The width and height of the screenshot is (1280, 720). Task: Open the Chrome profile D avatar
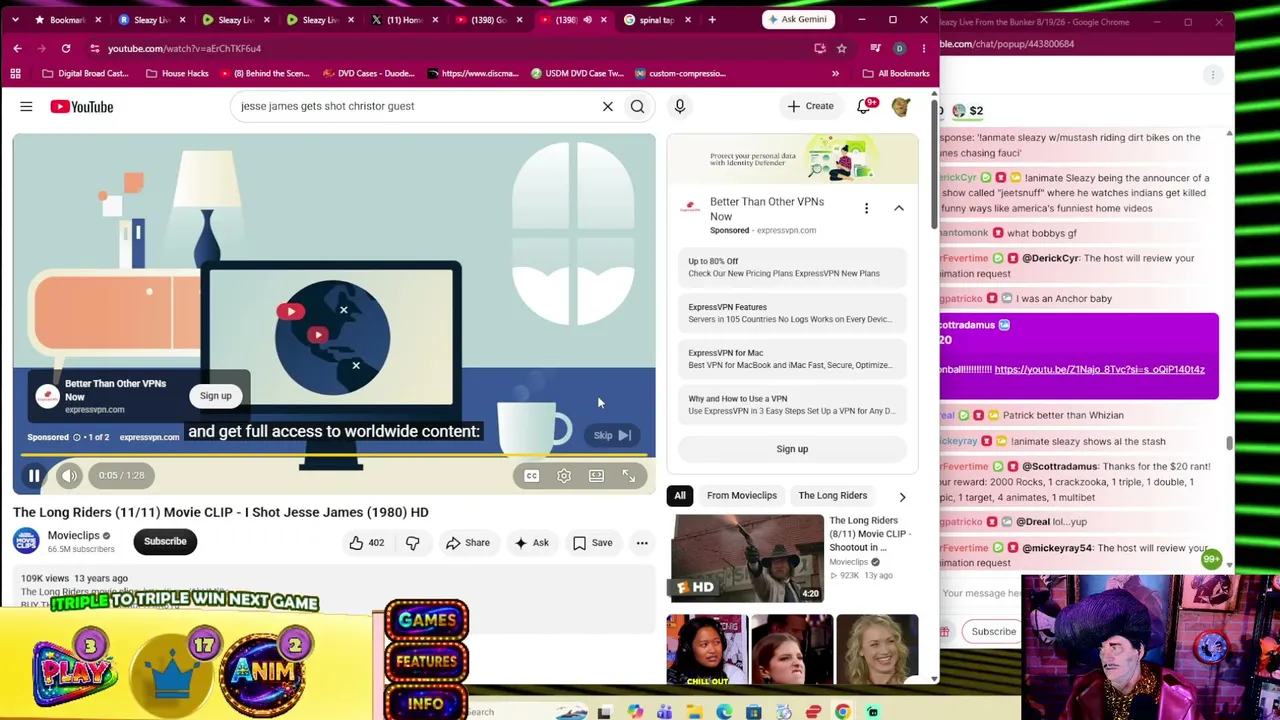click(x=899, y=48)
